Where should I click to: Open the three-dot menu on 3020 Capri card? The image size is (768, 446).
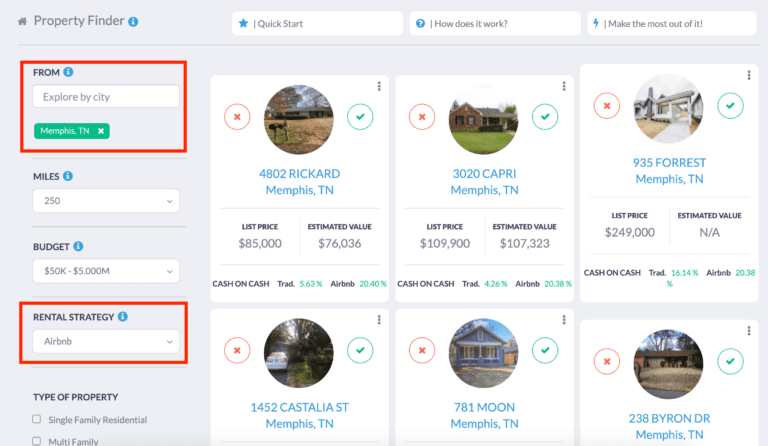click(x=565, y=86)
